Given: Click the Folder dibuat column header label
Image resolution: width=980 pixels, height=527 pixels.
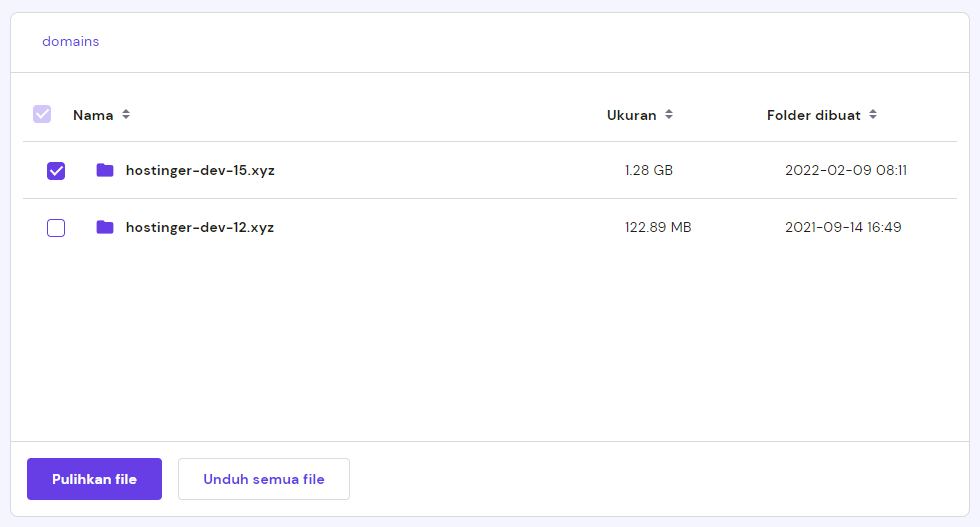Looking at the screenshot, I should tap(813, 115).
